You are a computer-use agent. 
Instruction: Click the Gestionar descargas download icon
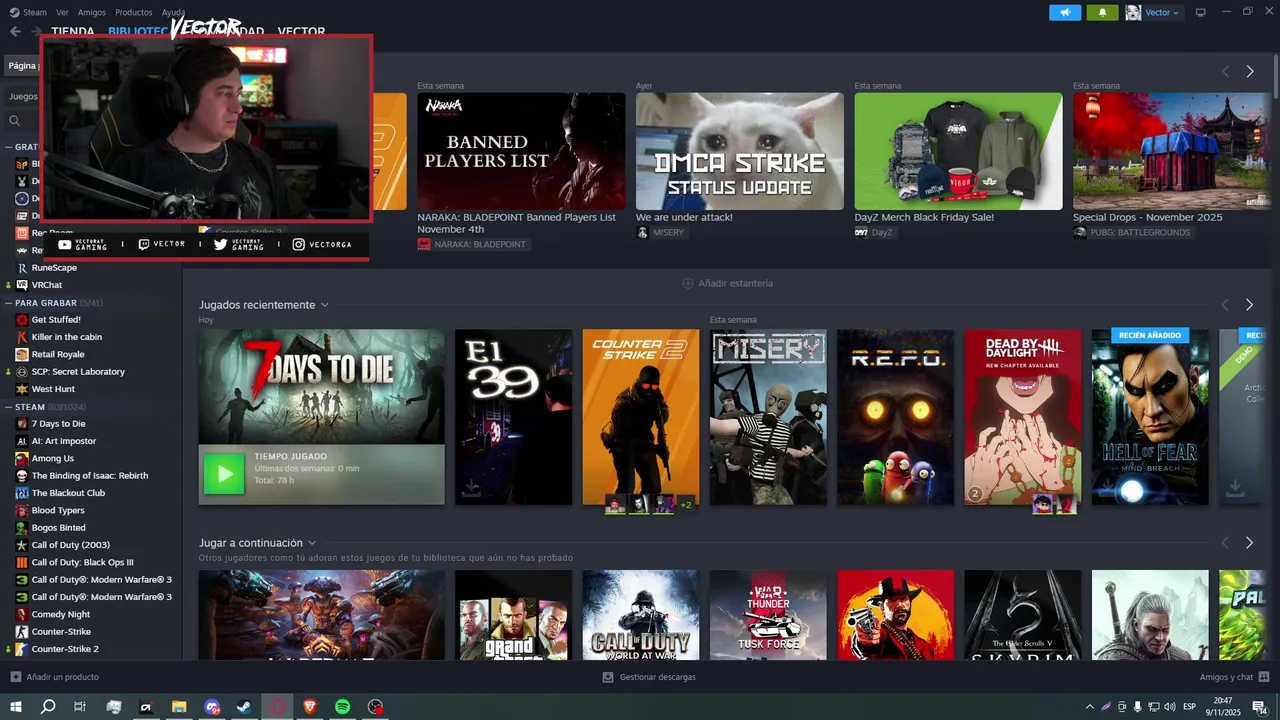coord(608,677)
